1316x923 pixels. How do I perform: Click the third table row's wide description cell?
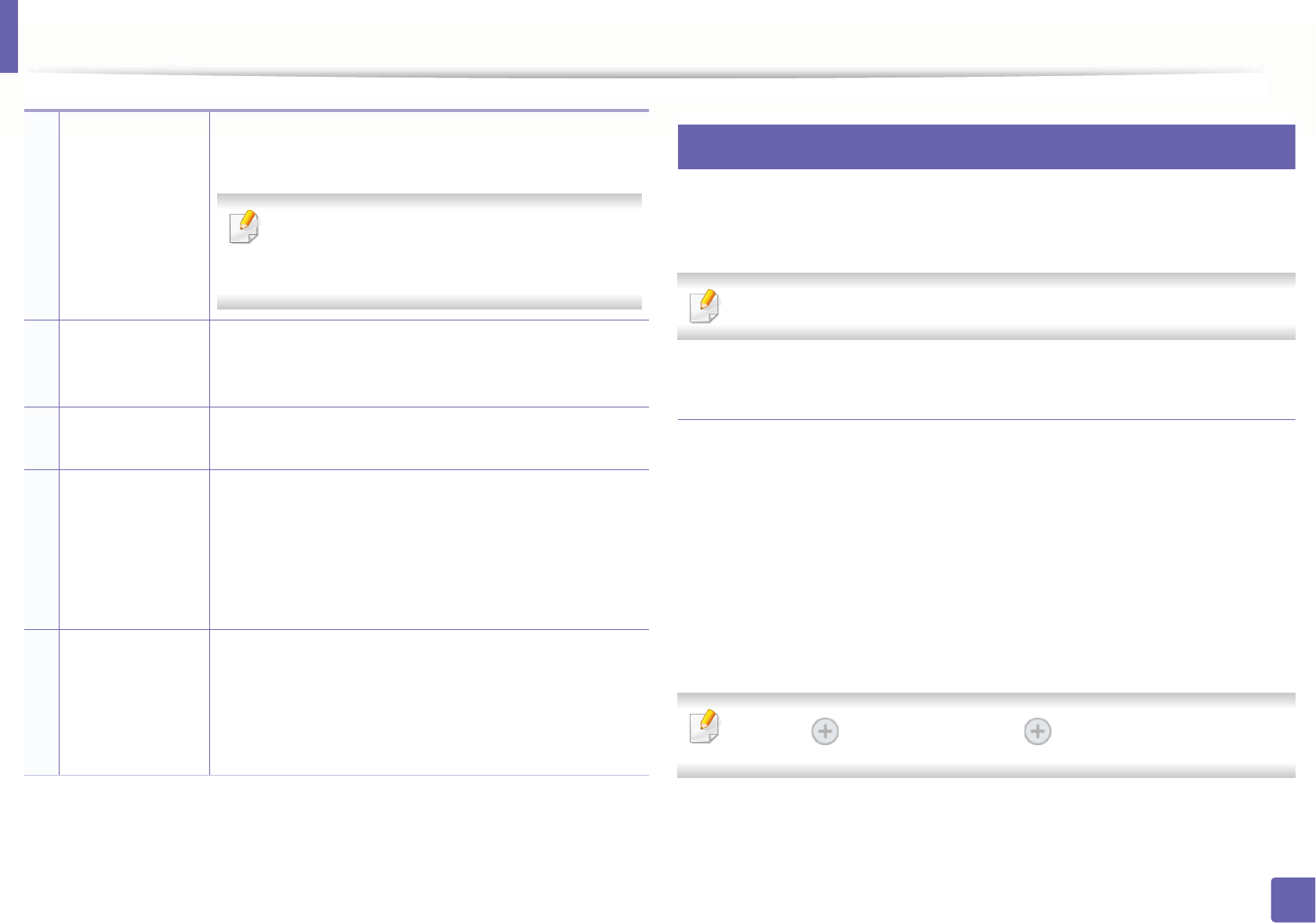(429, 438)
